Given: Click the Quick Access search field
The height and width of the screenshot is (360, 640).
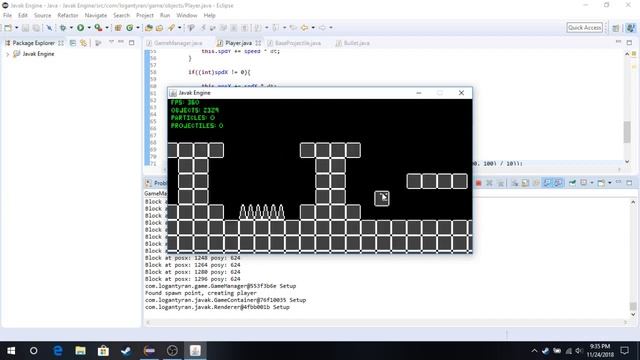Looking at the screenshot, I should (584, 27).
